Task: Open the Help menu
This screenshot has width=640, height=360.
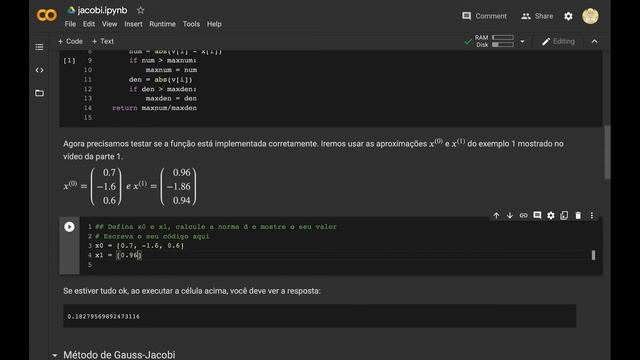Action: pos(214,24)
